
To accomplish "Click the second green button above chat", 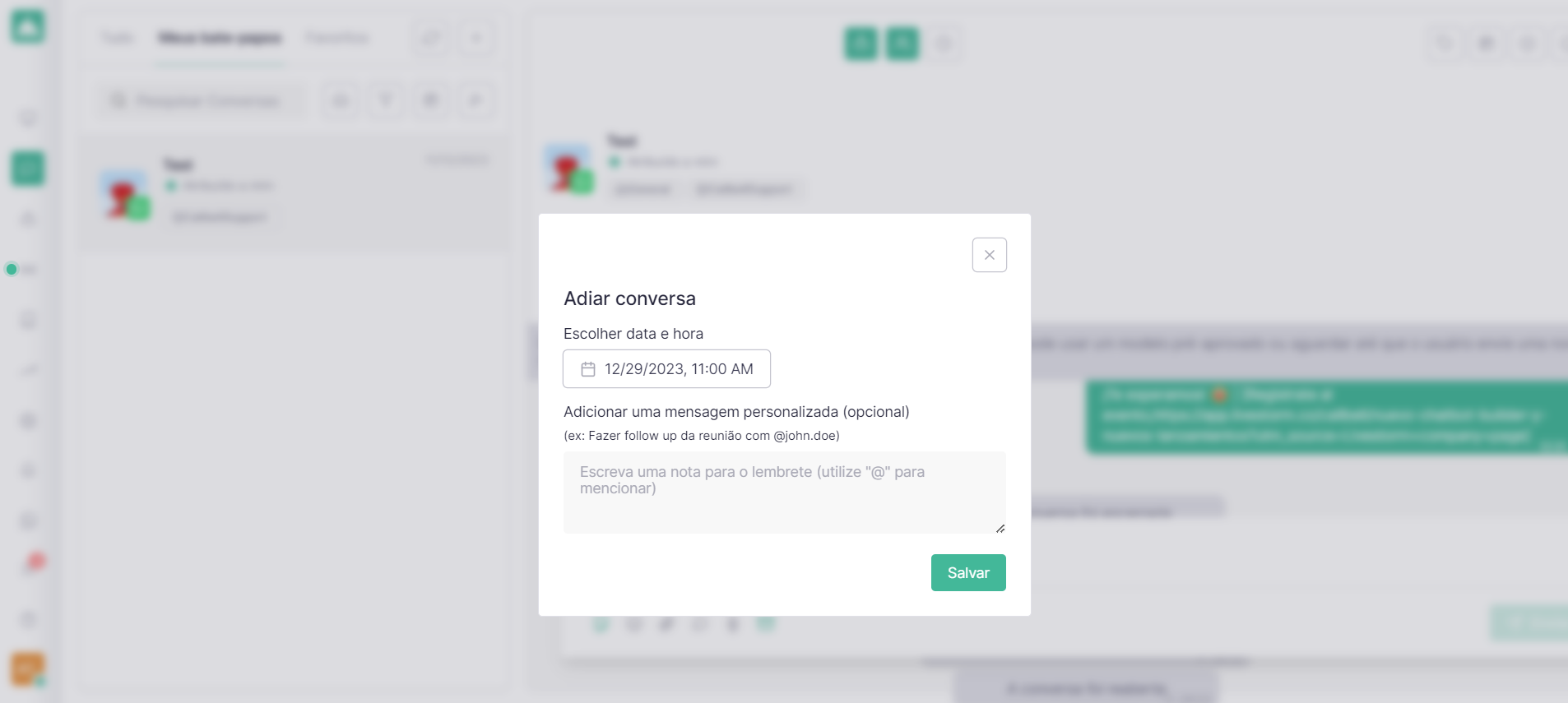I will tap(902, 43).
